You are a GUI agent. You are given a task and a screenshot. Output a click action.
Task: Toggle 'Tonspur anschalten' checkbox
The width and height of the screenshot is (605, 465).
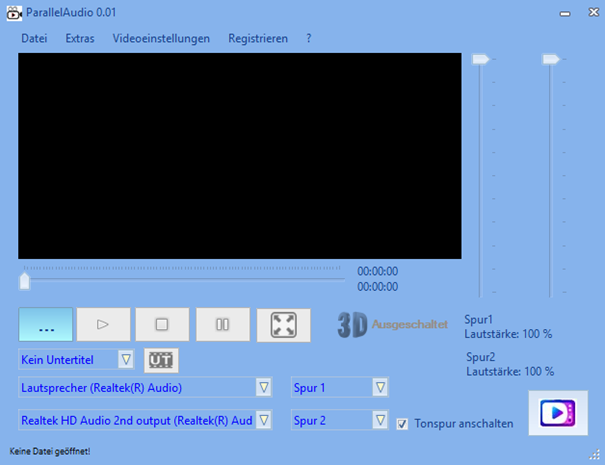(402, 424)
